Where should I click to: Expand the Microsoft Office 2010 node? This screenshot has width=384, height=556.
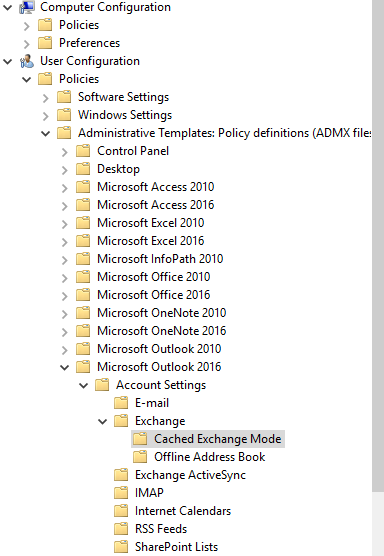click(x=65, y=278)
